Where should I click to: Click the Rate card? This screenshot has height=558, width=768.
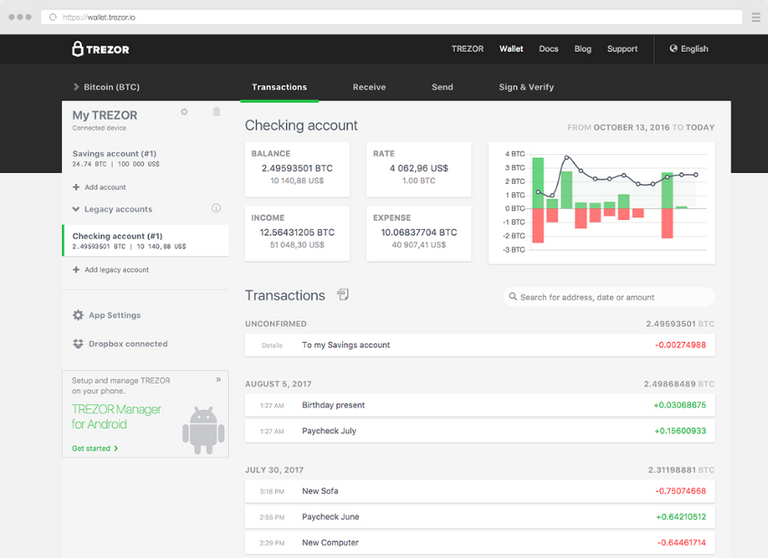pos(419,170)
